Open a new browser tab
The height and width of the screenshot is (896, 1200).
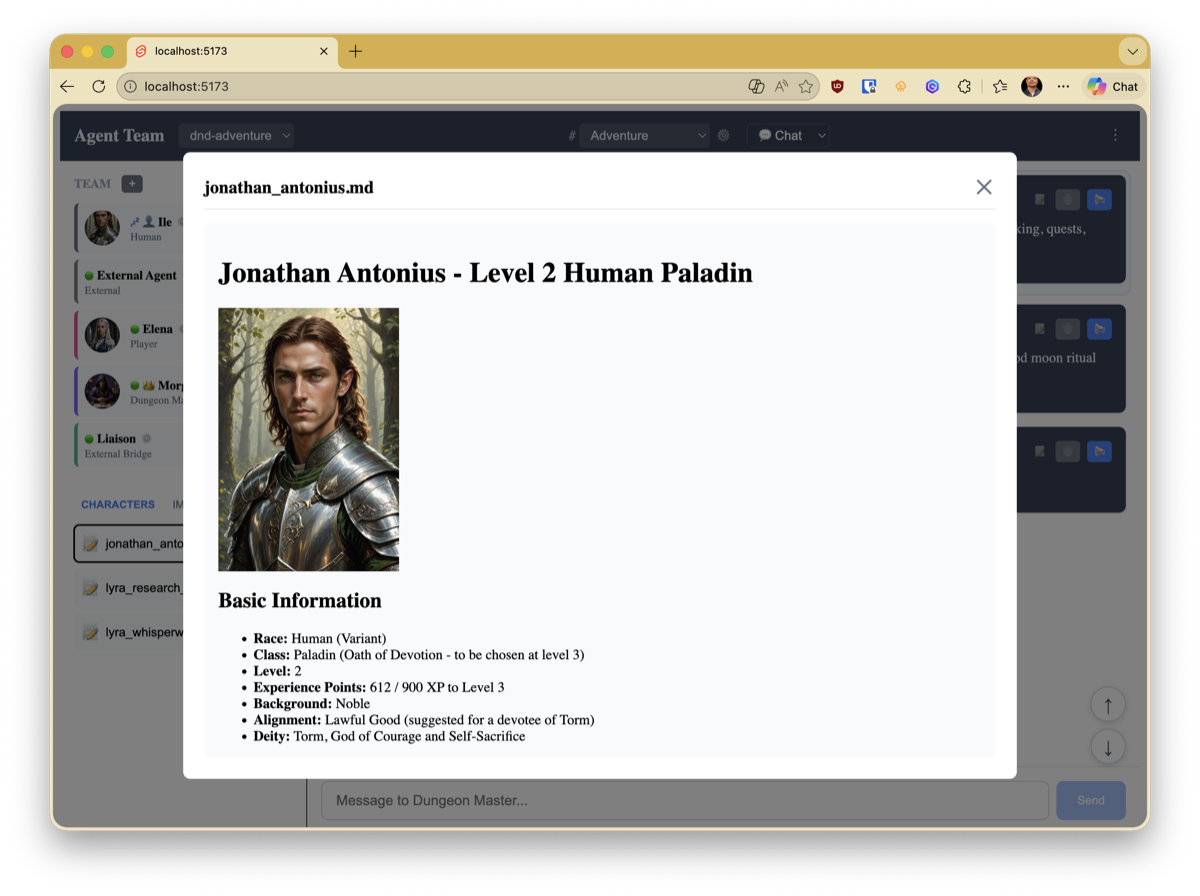click(355, 51)
